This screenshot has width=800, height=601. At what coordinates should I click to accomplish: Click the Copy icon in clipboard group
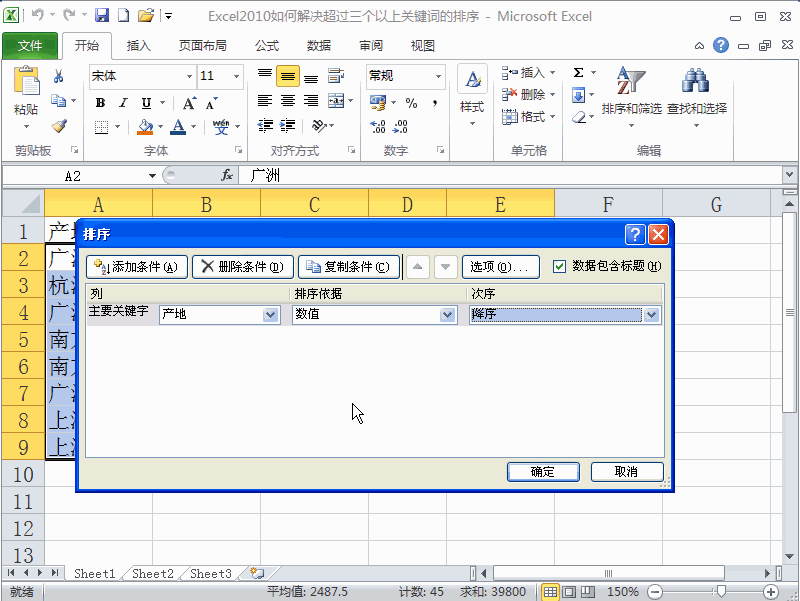pyautogui.click(x=58, y=101)
